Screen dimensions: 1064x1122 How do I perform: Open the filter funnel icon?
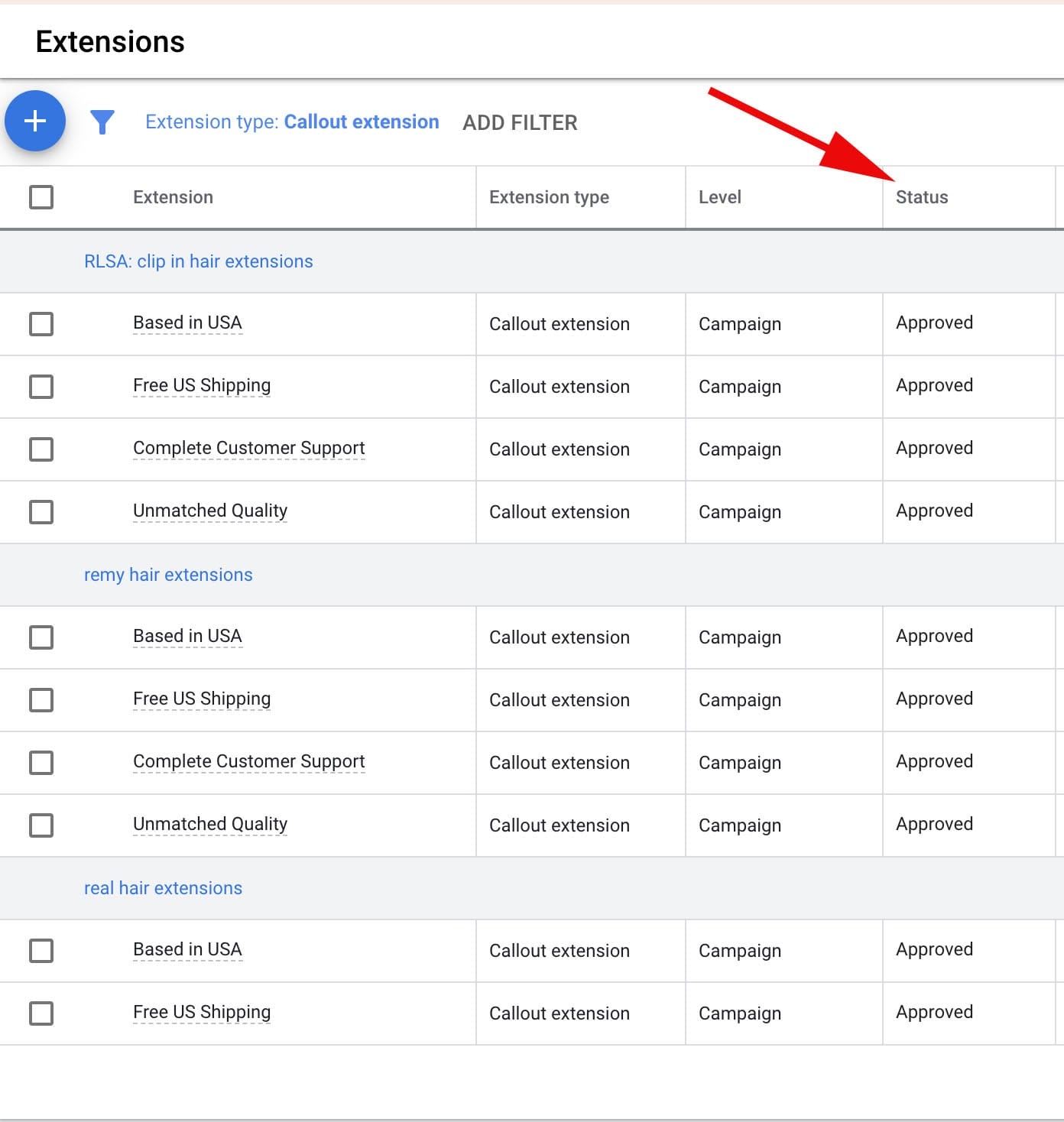102,122
